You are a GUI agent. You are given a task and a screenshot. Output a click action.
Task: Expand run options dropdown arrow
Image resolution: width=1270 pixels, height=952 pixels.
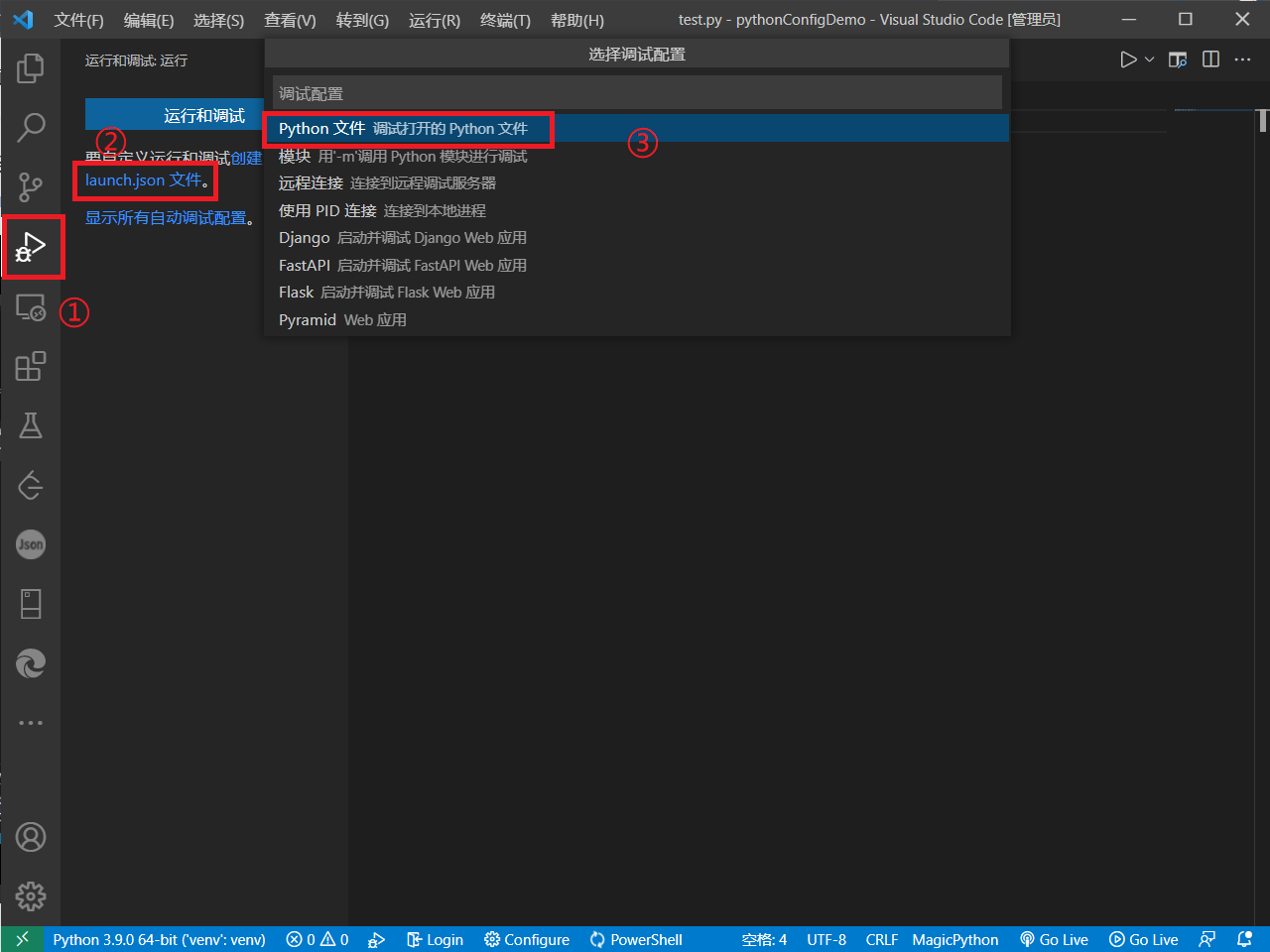1149,59
